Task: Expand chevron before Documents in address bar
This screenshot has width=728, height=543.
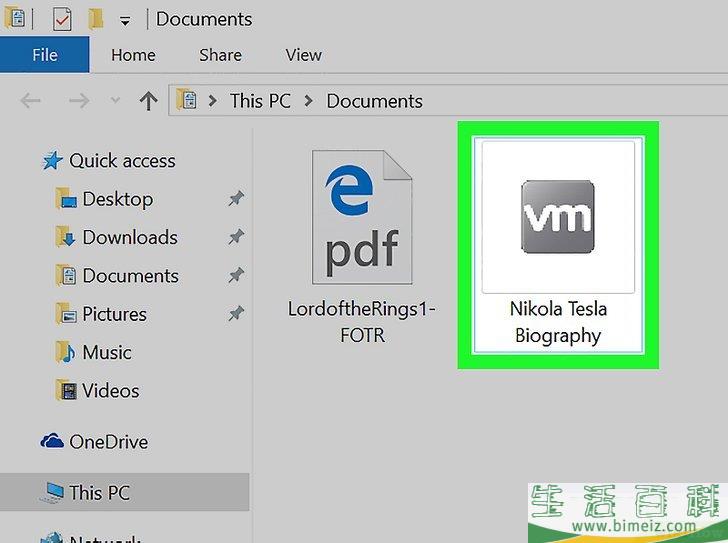Action: point(308,101)
